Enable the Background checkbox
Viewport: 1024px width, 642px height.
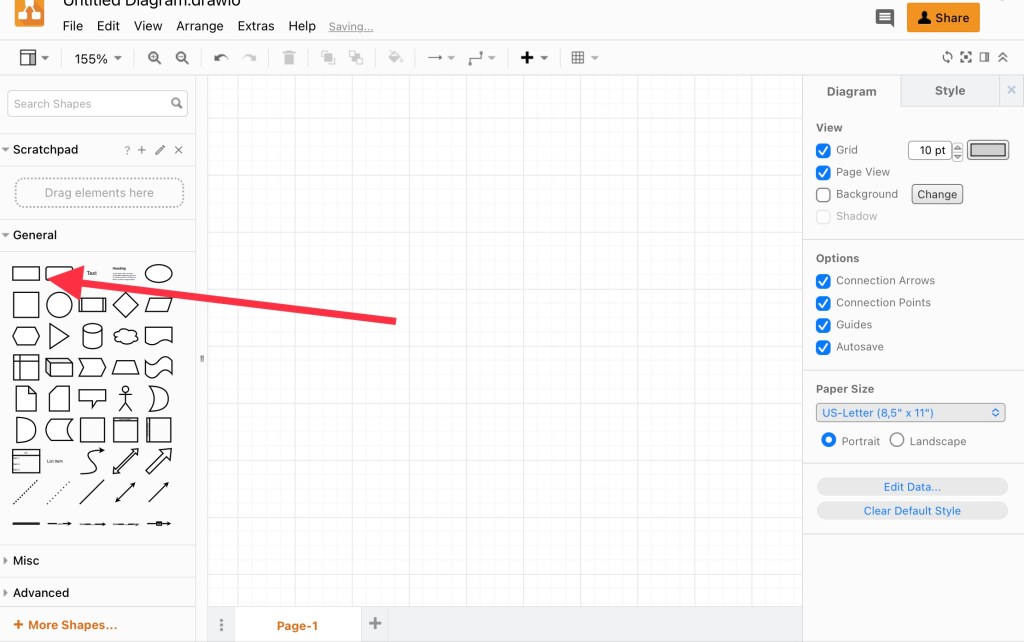coord(823,194)
